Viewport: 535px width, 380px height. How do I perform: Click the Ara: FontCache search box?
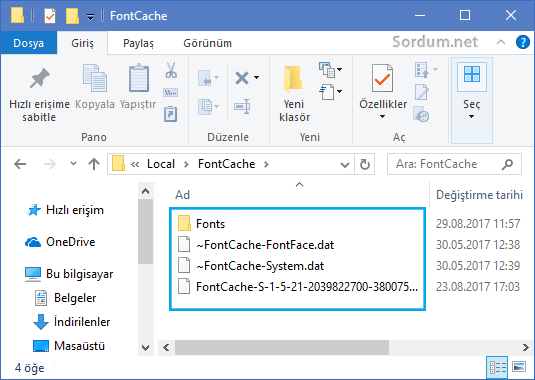[454, 164]
